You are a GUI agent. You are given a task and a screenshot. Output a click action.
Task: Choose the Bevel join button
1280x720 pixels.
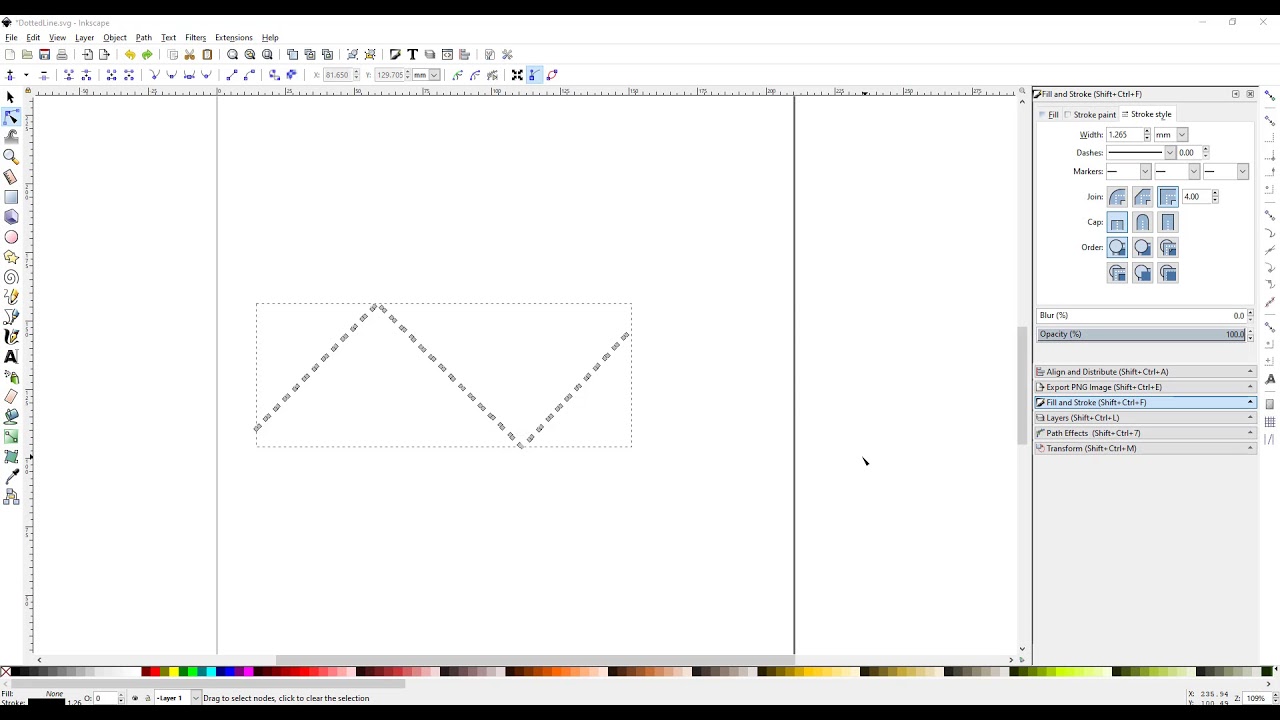pos(1142,197)
